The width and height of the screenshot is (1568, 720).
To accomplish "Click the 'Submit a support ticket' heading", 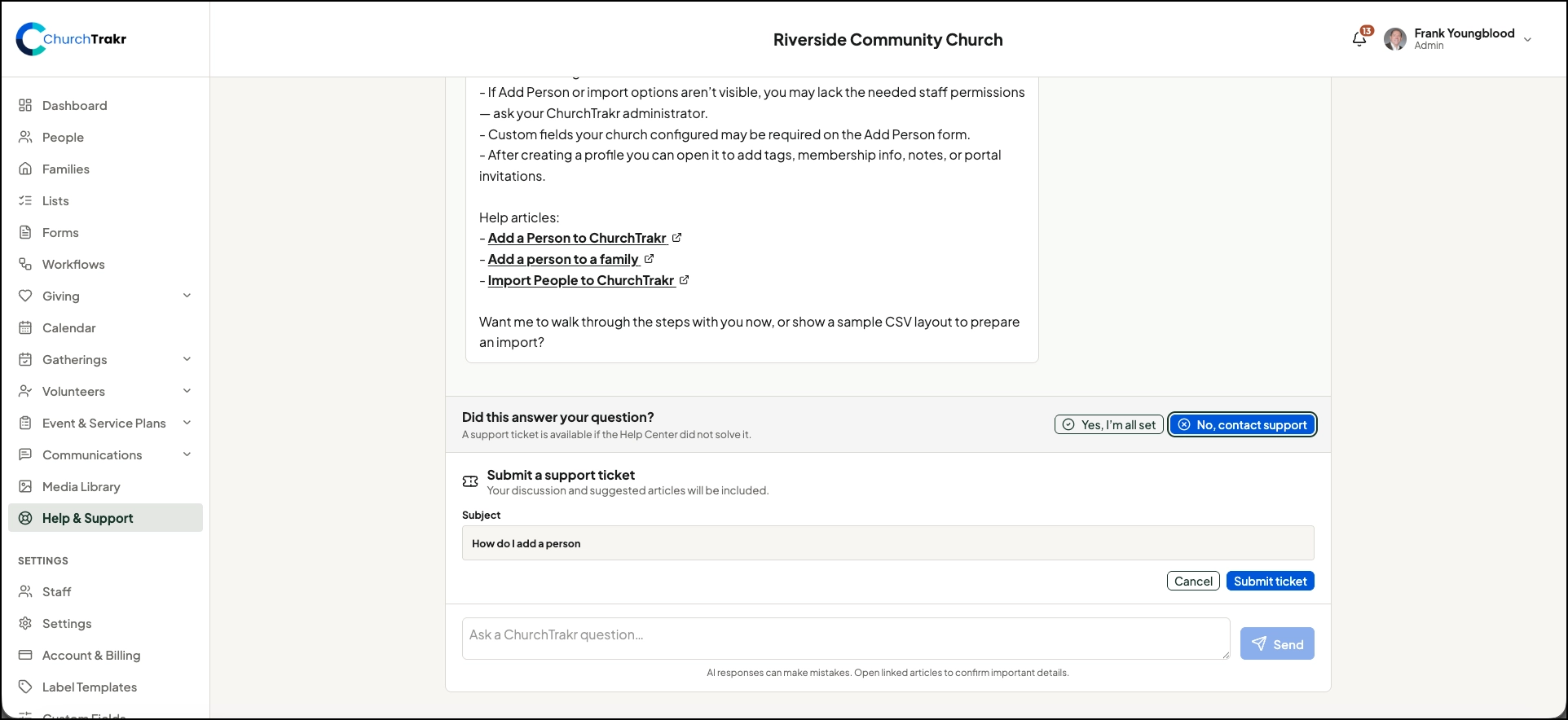I will point(561,475).
